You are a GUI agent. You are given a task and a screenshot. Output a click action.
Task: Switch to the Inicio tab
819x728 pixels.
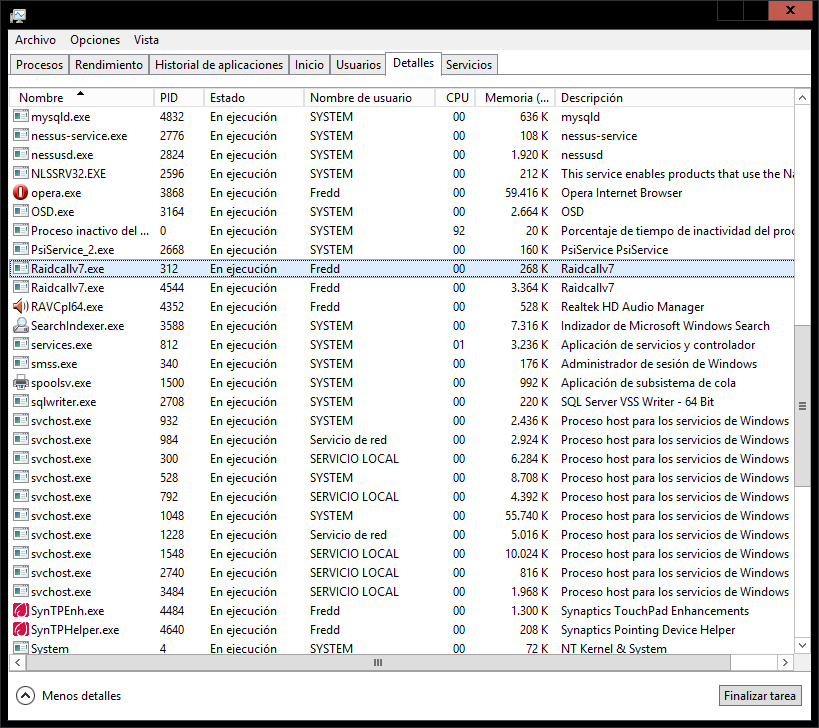[x=309, y=65]
